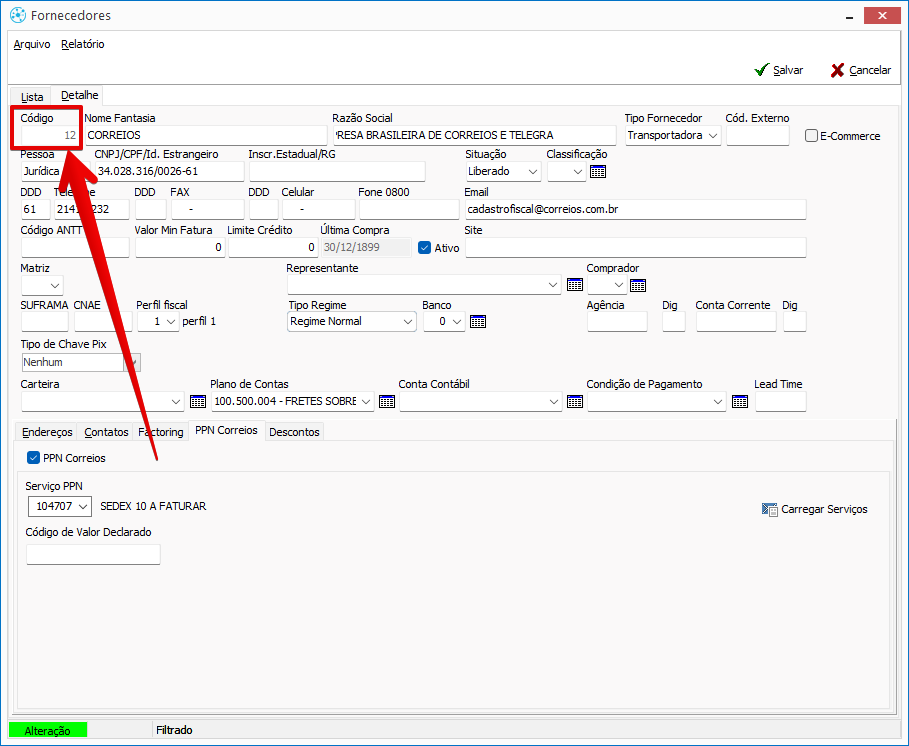
Task: Select the Detalhe tab
Action: (79, 95)
